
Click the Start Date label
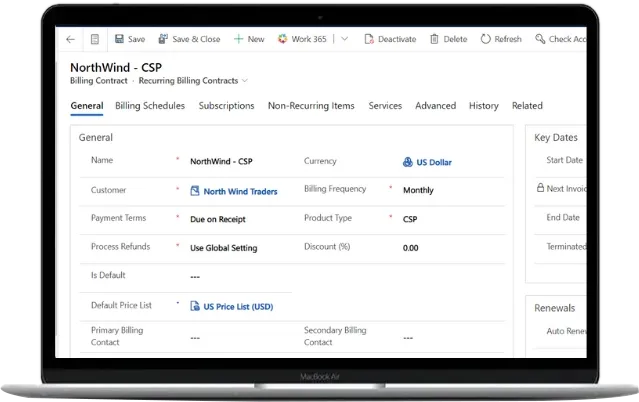click(x=564, y=160)
